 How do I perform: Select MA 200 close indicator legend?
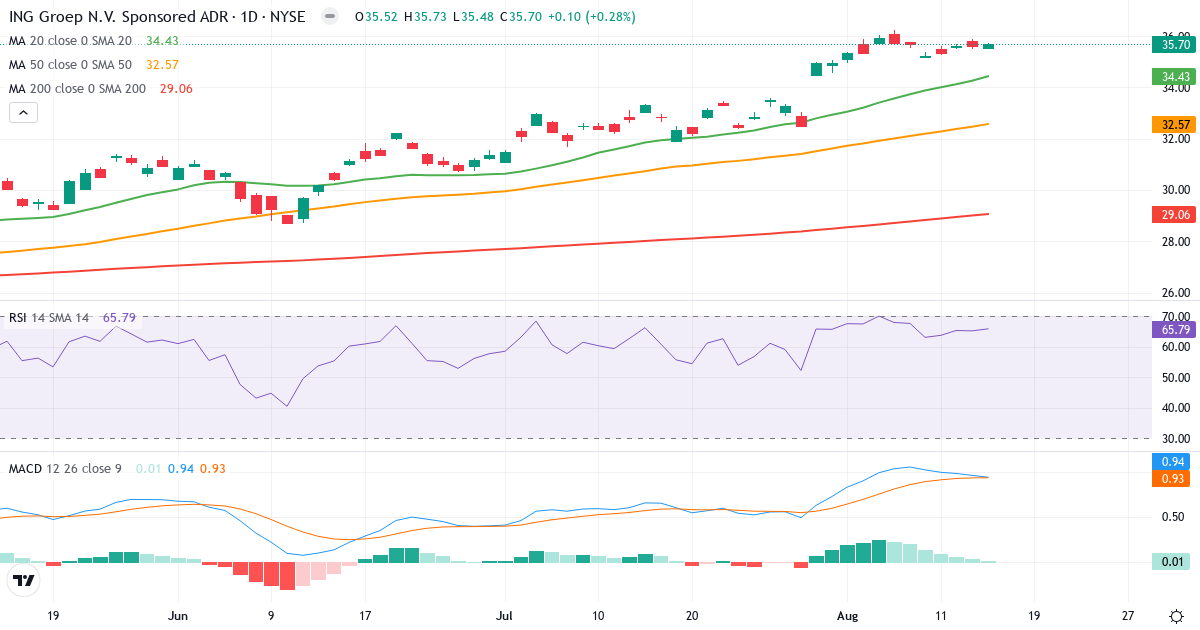pyautogui.click(x=78, y=89)
